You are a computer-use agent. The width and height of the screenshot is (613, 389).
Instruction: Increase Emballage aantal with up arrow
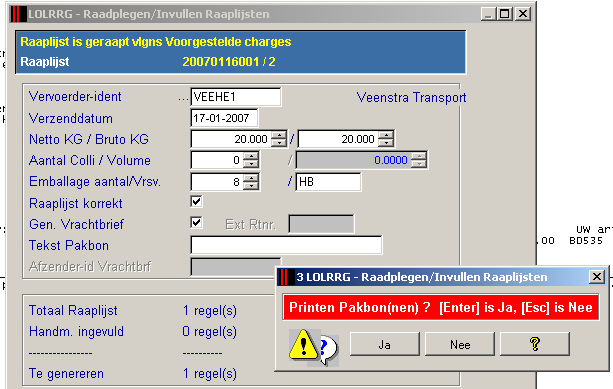(251, 177)
